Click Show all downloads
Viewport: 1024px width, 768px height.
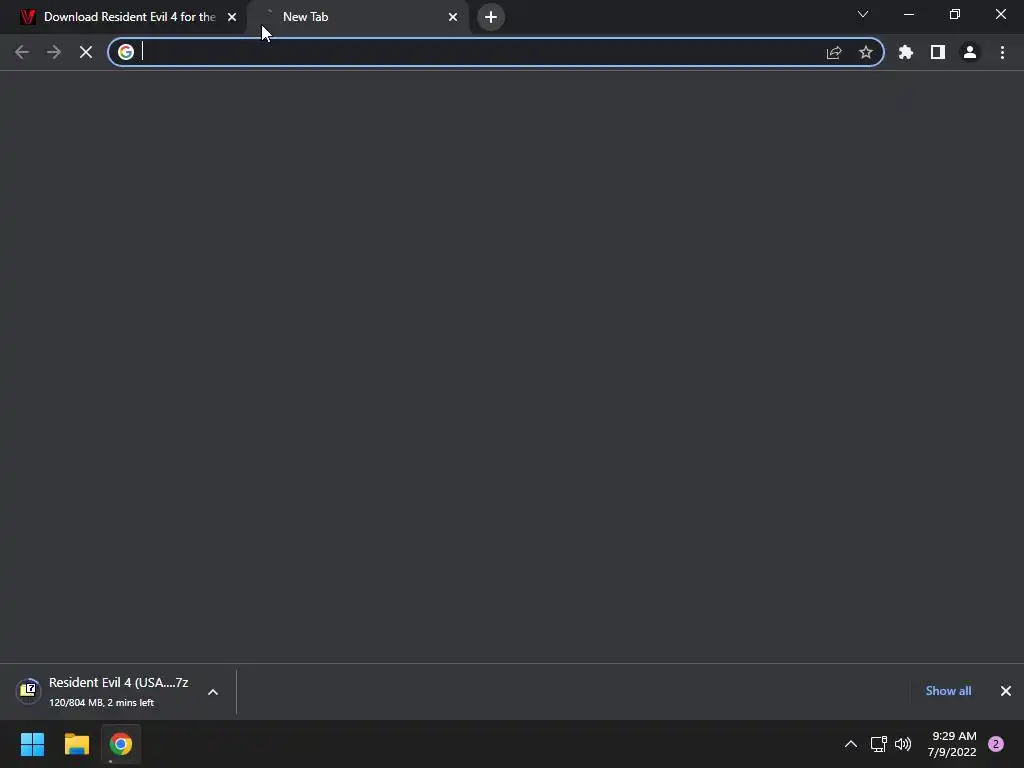[948, 691]
